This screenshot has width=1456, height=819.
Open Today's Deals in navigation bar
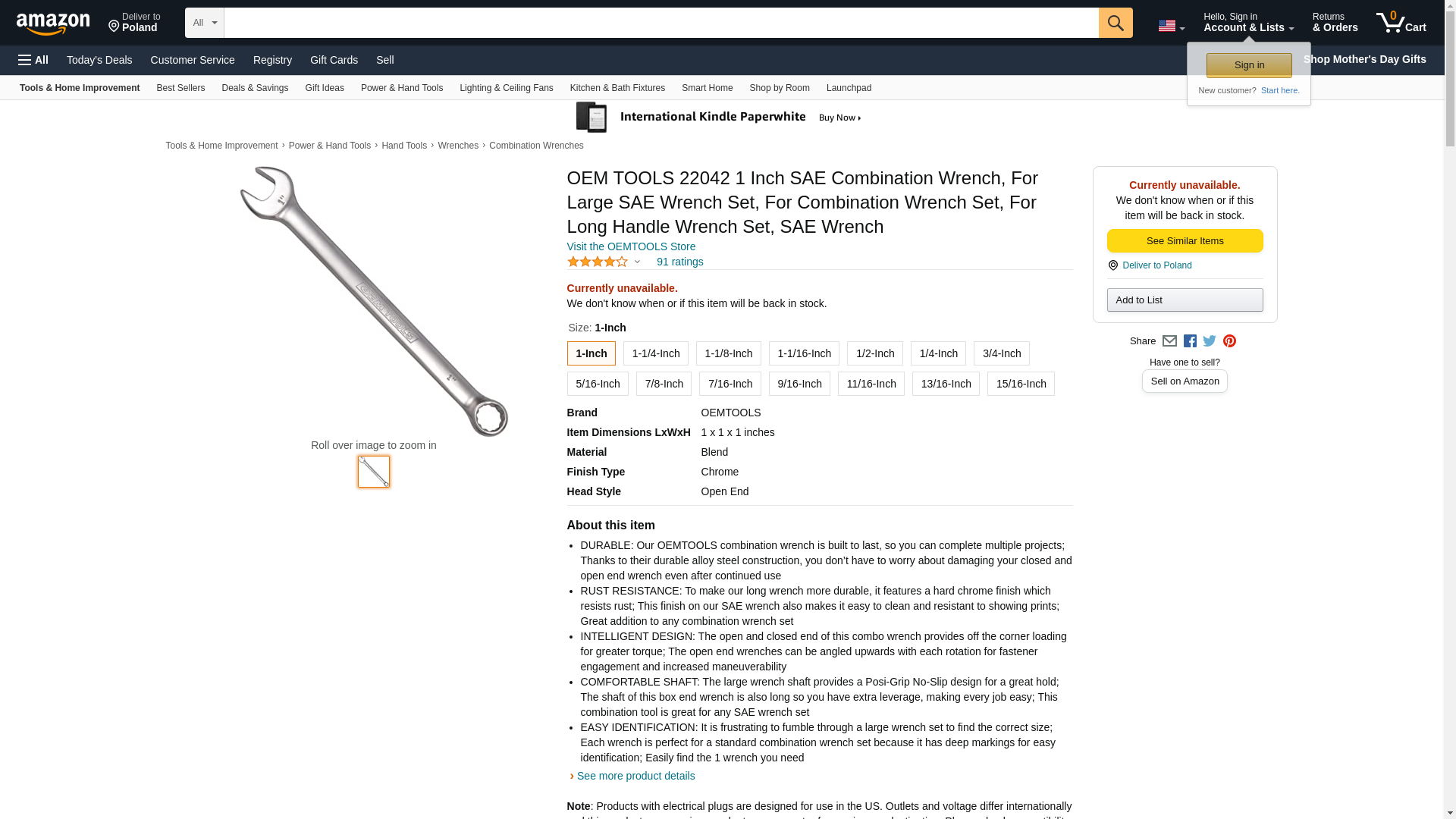pos(99,60)
